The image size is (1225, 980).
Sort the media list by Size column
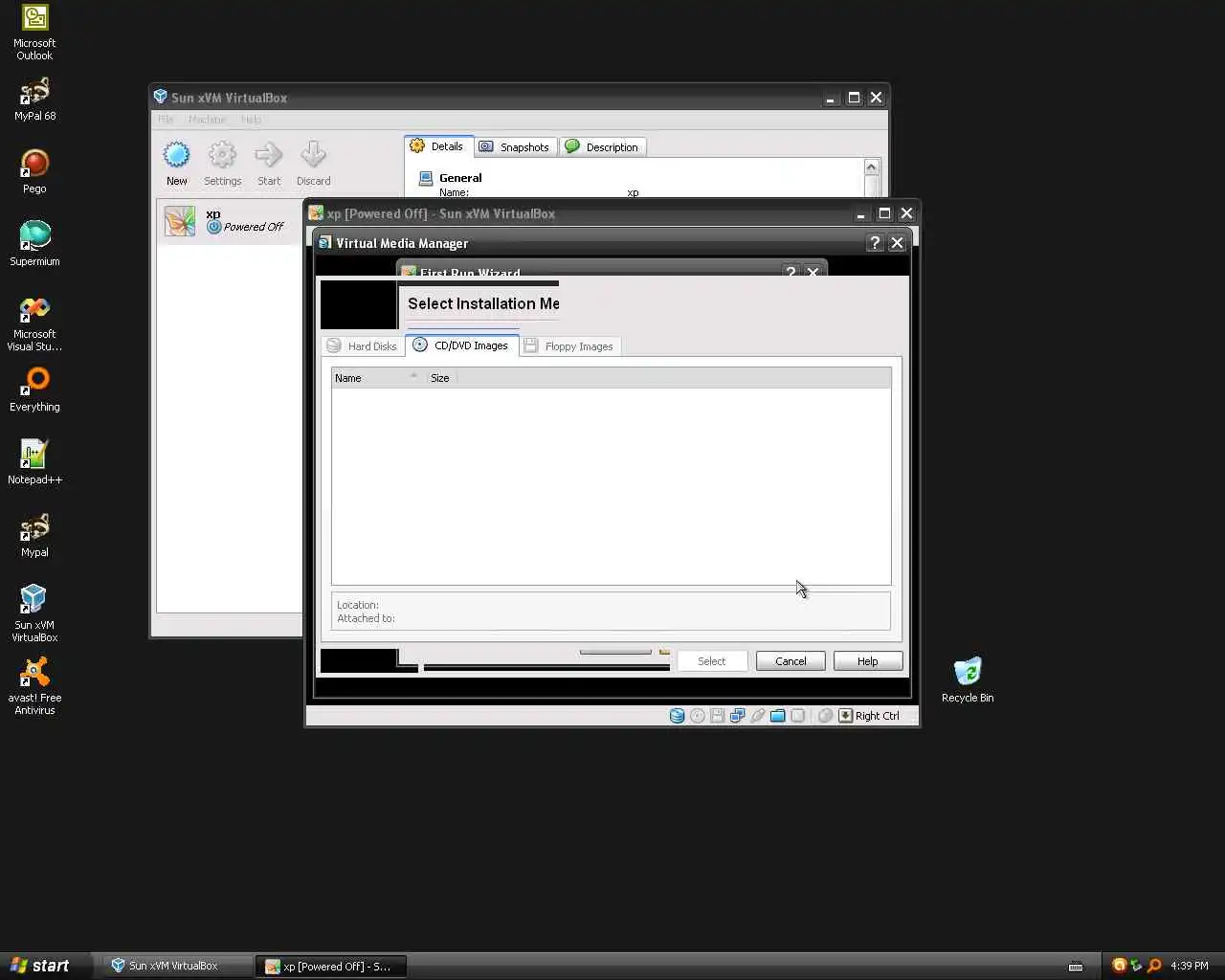(440, 378)
